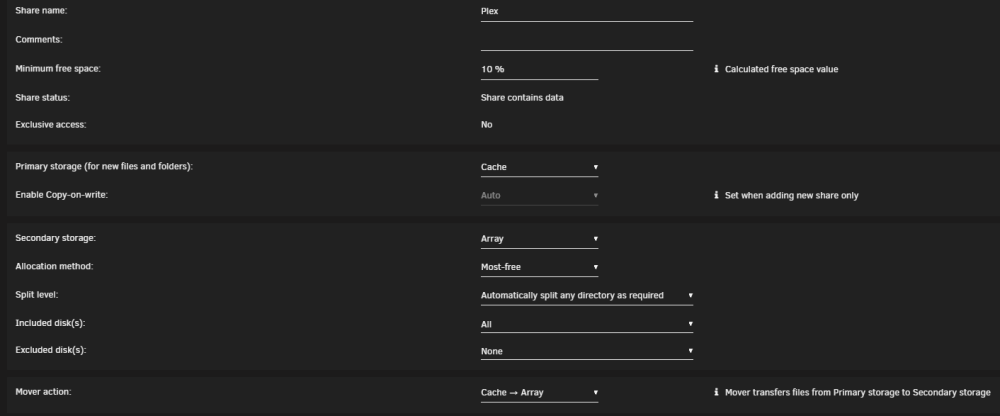Click the Exclusive access value 'No'
Image resolution: width=1000 pixels, height=416 pixels.
coord(487,124)
